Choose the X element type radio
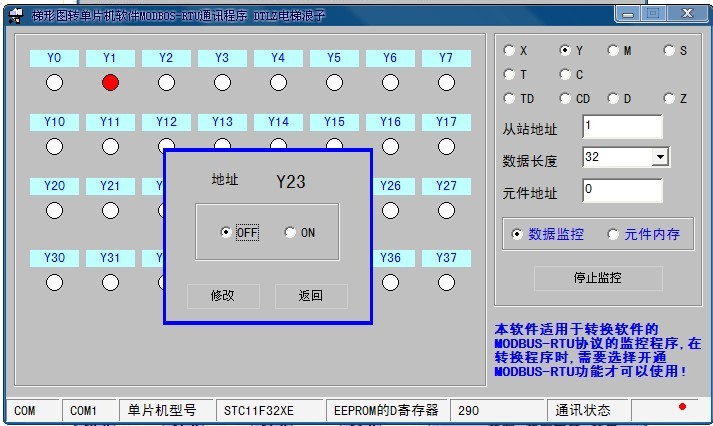Image resolution: width=713 pixels, height=426 pixels. tap(510, 50)
